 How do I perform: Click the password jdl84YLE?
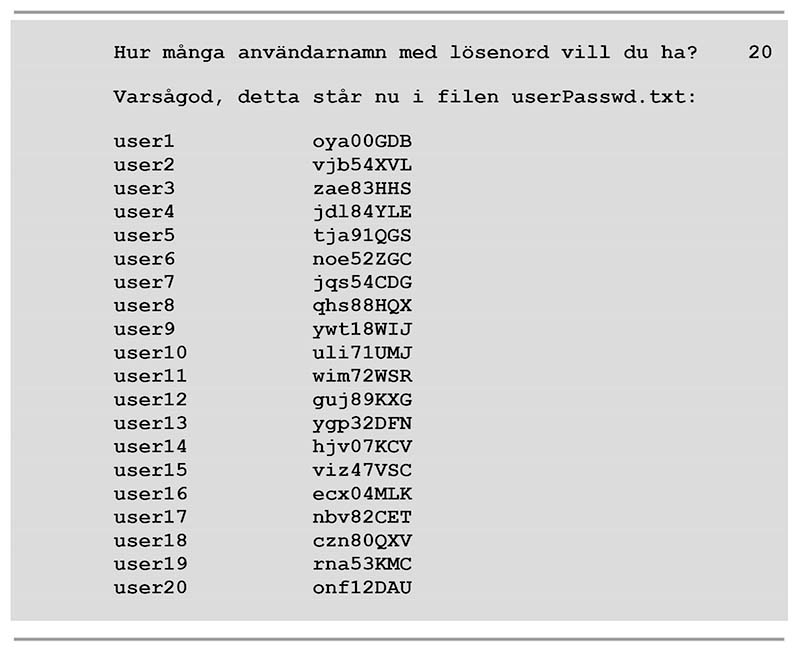point(362,212)
